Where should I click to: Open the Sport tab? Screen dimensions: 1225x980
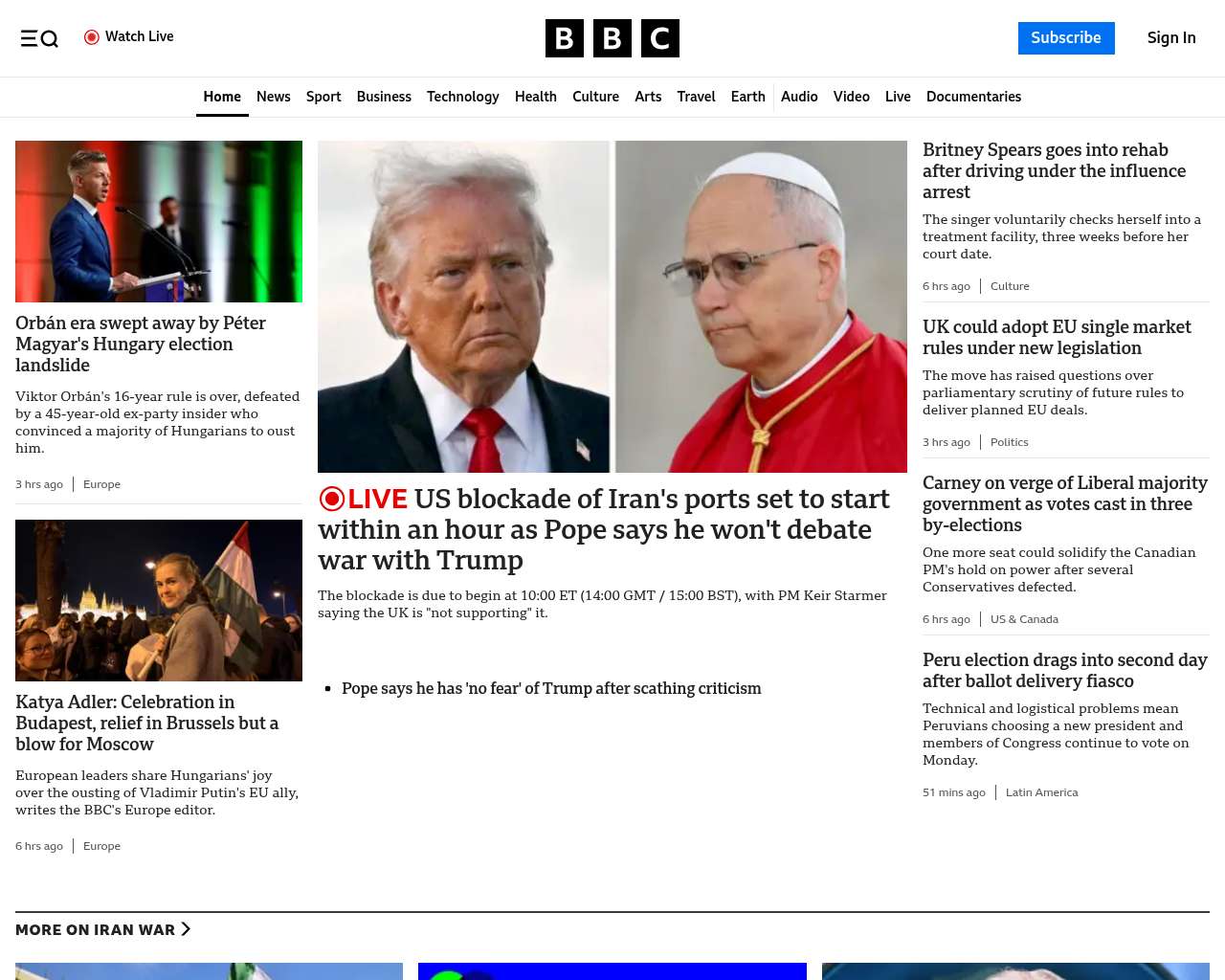tap(323, 97)
